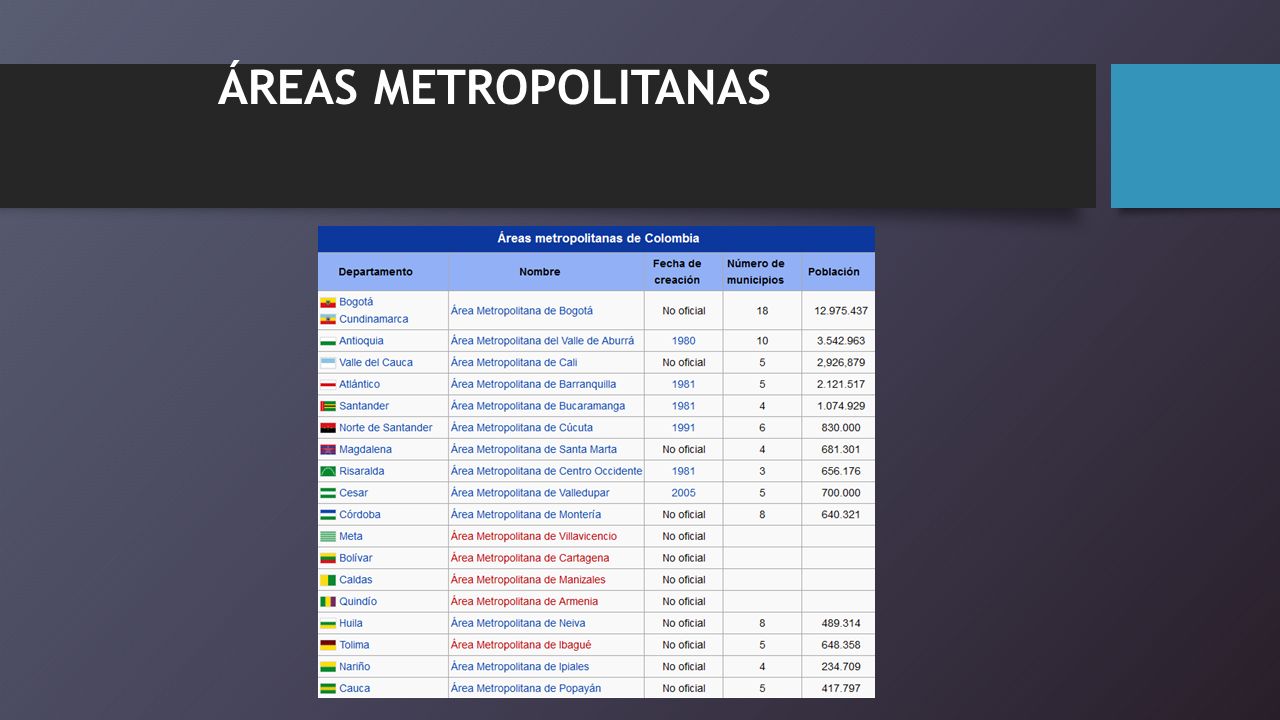
Task: Open Área Metropolitana del Valle de Aburrá
Action: coord(542,341)
